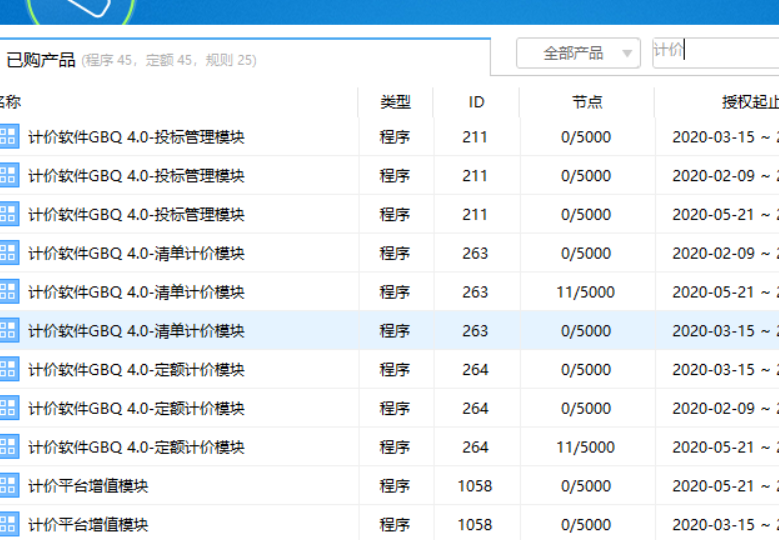
Task: Click ID 264 in the 2020-02-09 row
Action: pos(475,408)
